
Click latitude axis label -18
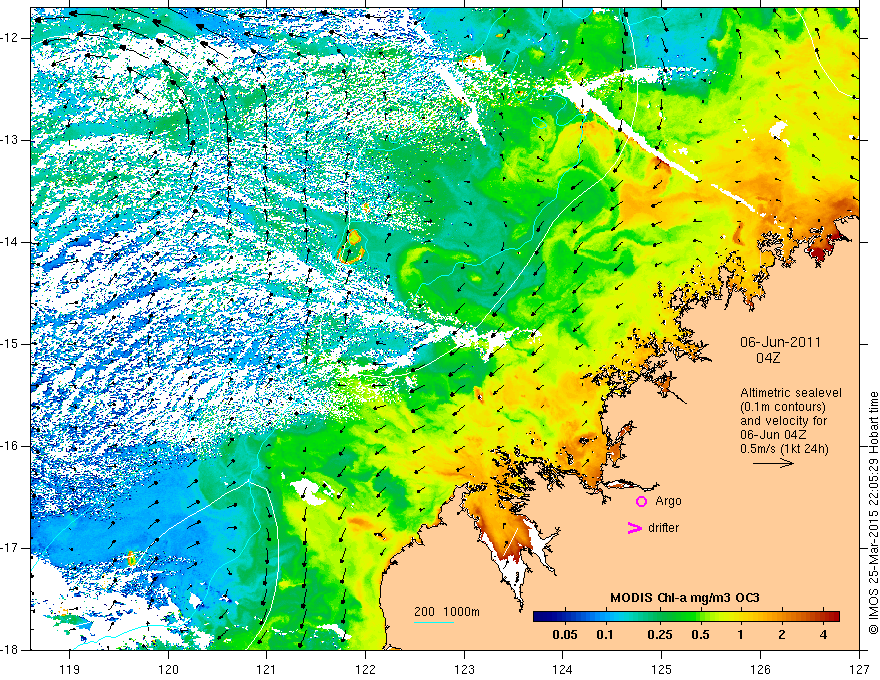coord(11,650)
